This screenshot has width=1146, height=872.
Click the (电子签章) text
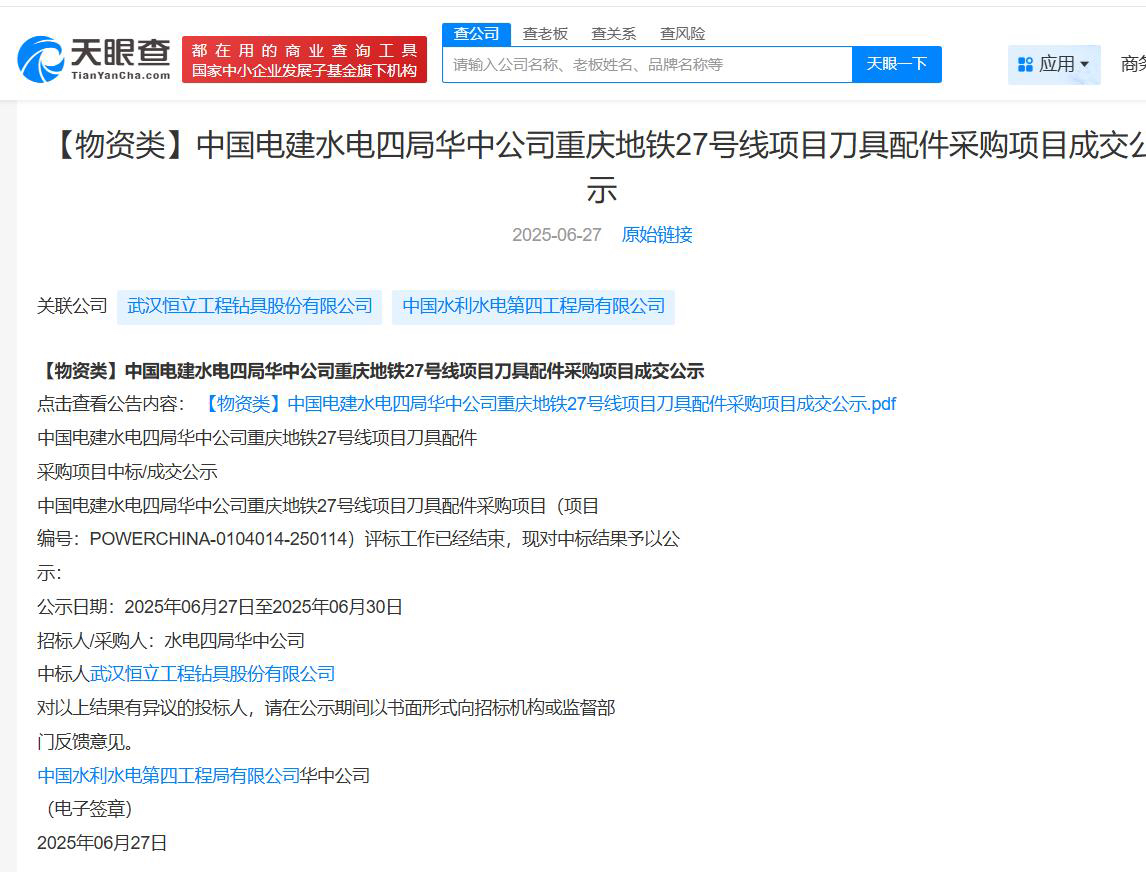coord(89,809)
